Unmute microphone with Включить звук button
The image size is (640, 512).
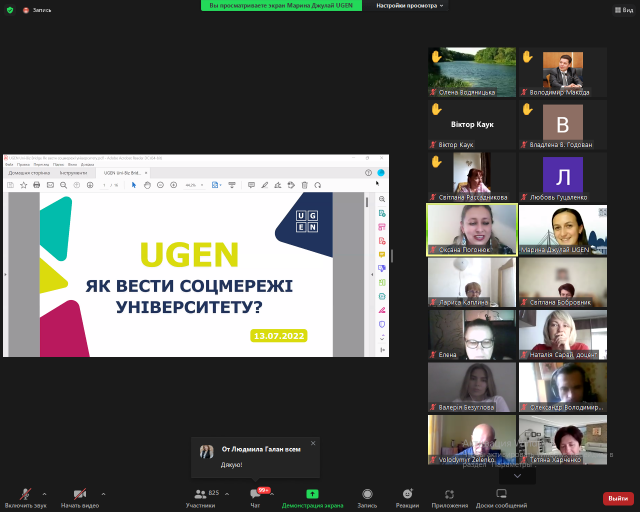point(25,498)
